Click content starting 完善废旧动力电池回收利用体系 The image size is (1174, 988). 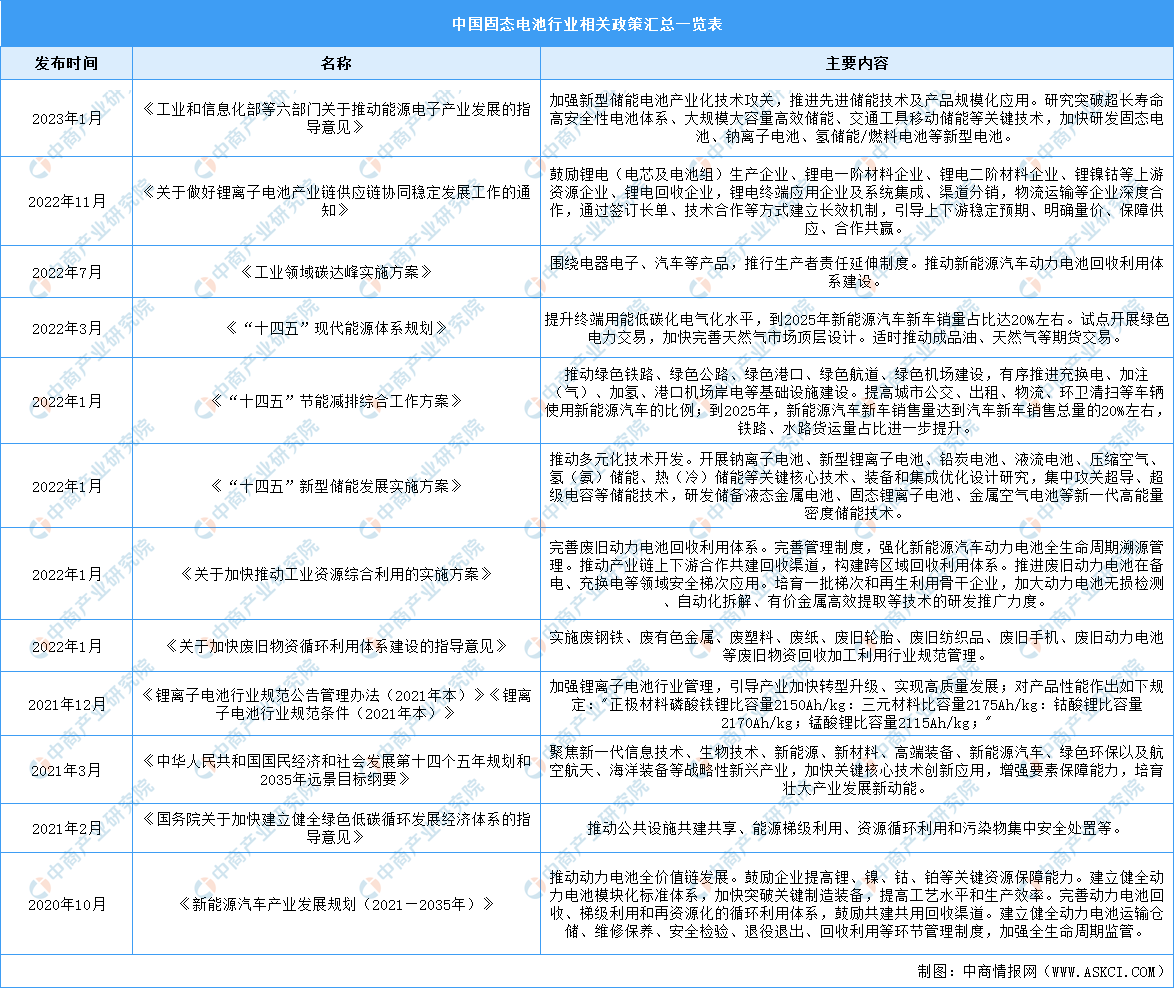click(x=857, y=574)
